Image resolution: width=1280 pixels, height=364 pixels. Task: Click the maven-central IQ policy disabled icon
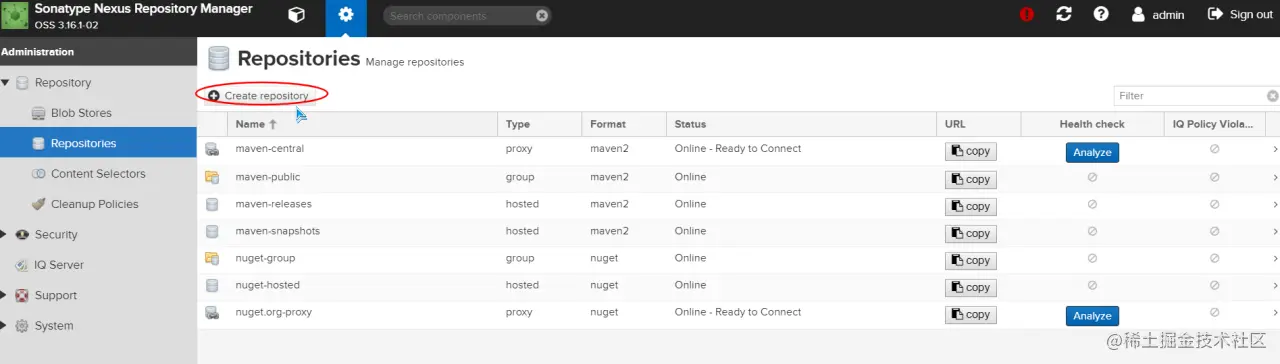coord(1214,150)
